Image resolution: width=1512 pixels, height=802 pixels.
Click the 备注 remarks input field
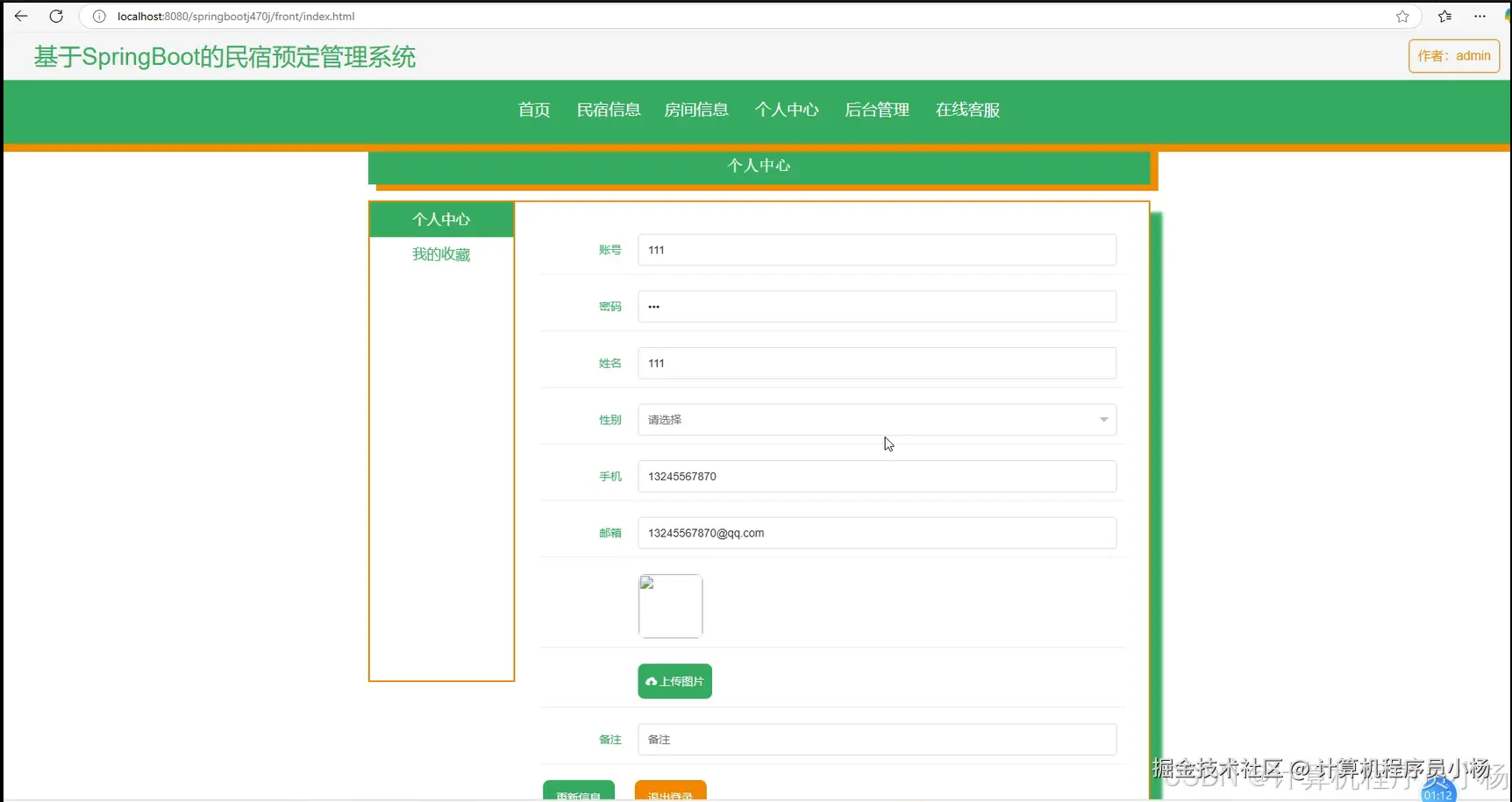click(x=875, y=739)
